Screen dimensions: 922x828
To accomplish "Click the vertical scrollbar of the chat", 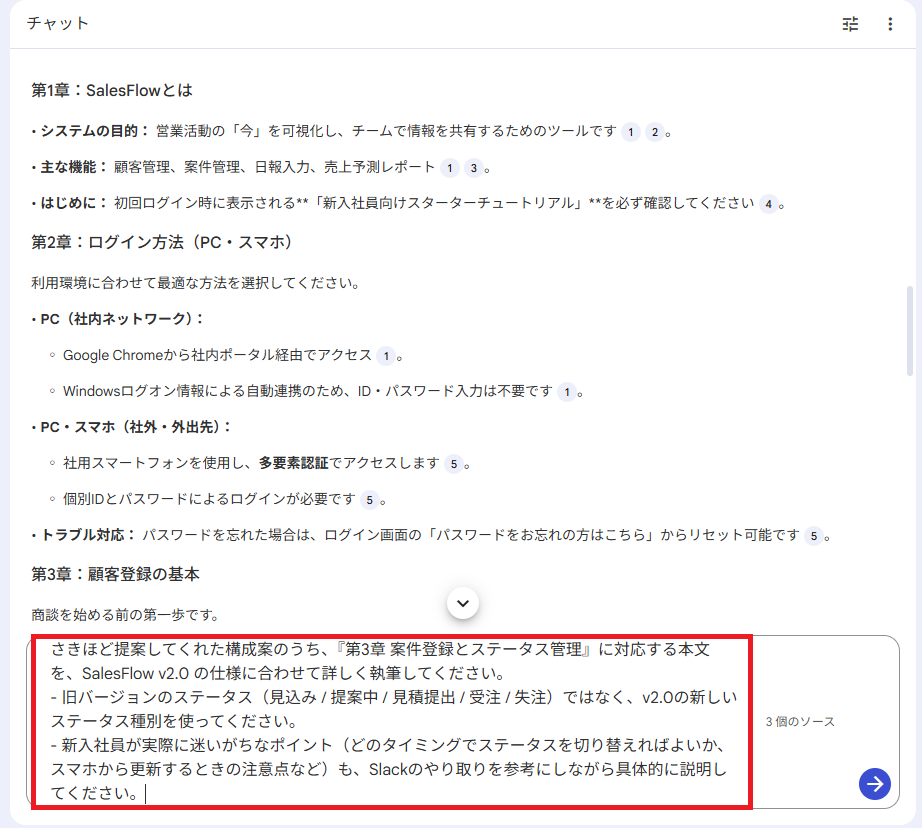I will pos(910,330).
